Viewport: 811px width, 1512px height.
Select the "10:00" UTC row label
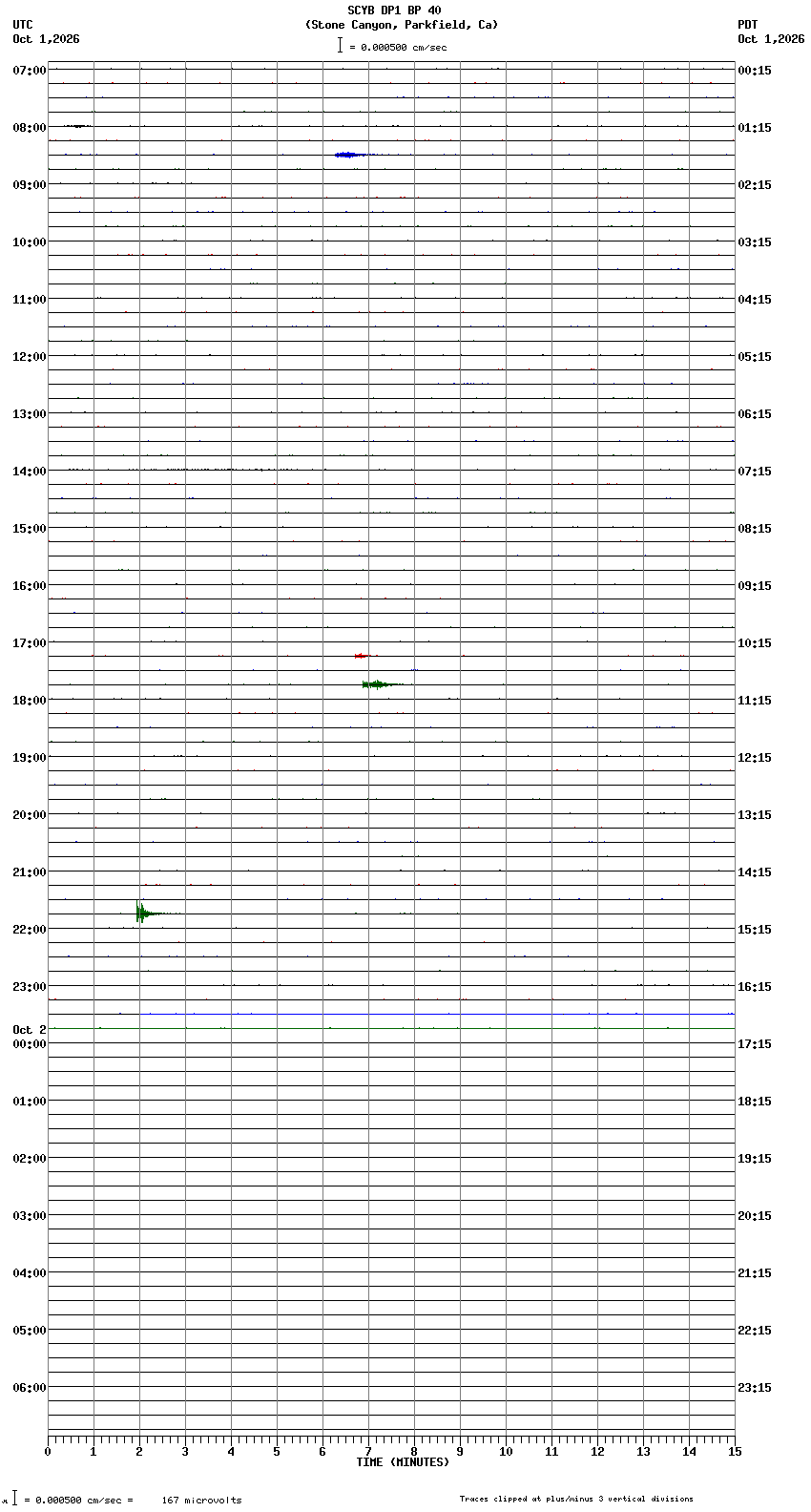click(x=30, y=242)
